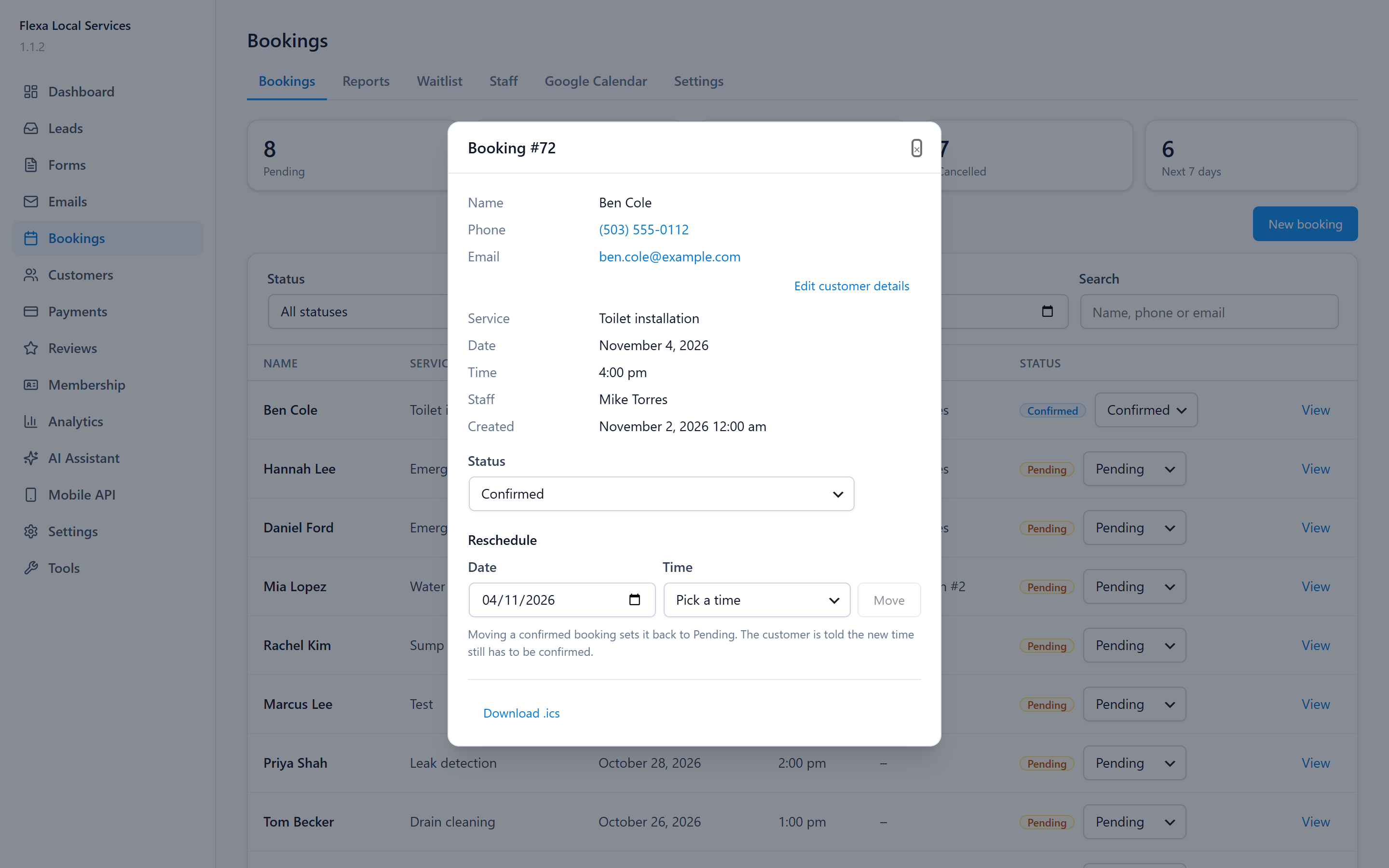Click View for Daniel Ford's booking
Image resolution: width=1389 pixels, height=868 pixels.
tap(1316, 528)
